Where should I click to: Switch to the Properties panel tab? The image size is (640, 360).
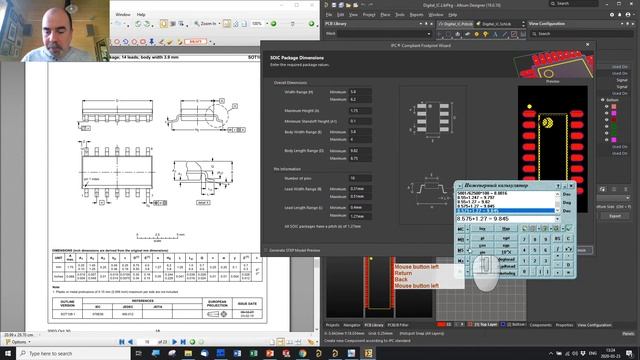coord(564,325)
